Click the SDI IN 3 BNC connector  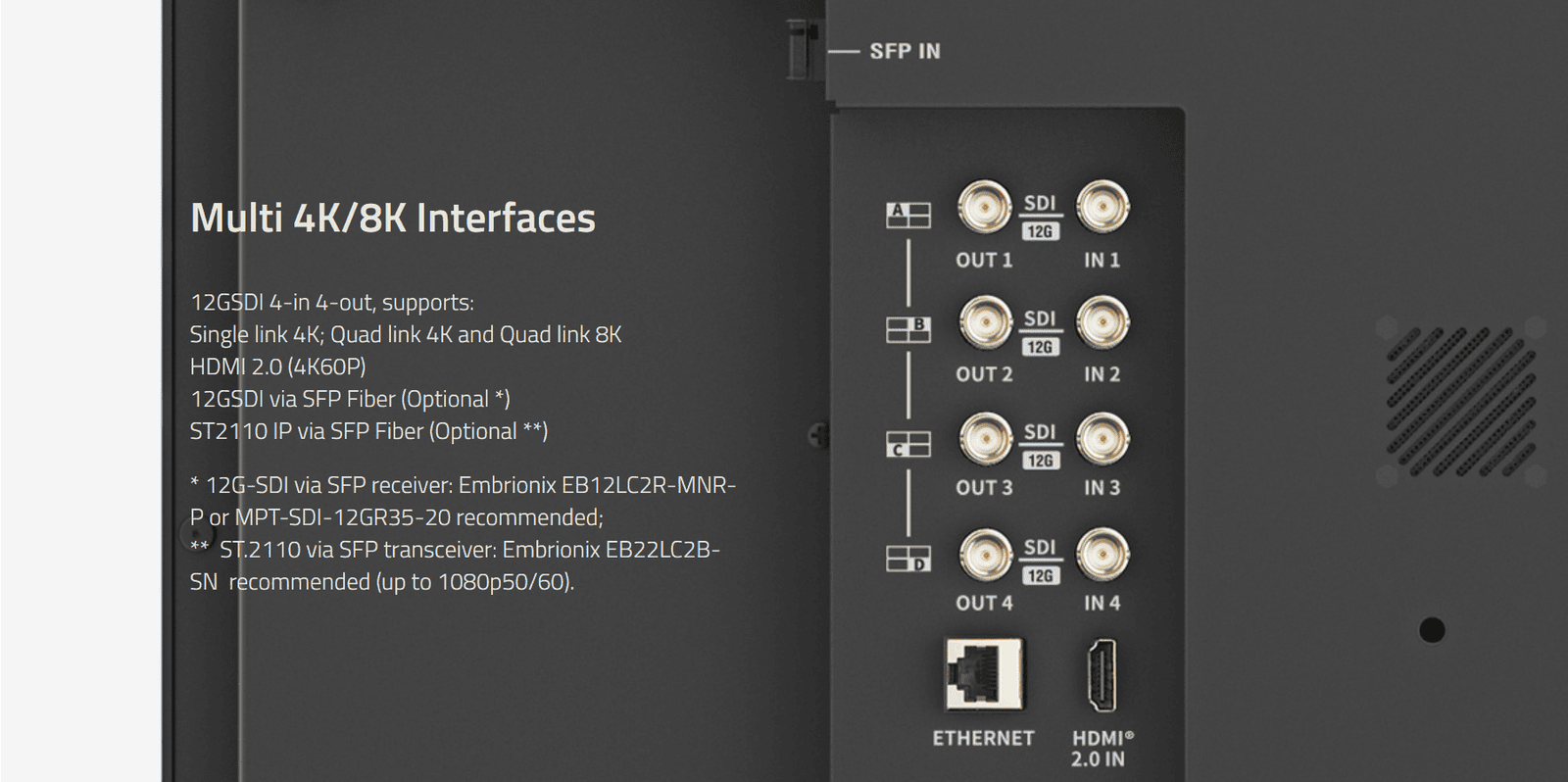(1102, 438)
